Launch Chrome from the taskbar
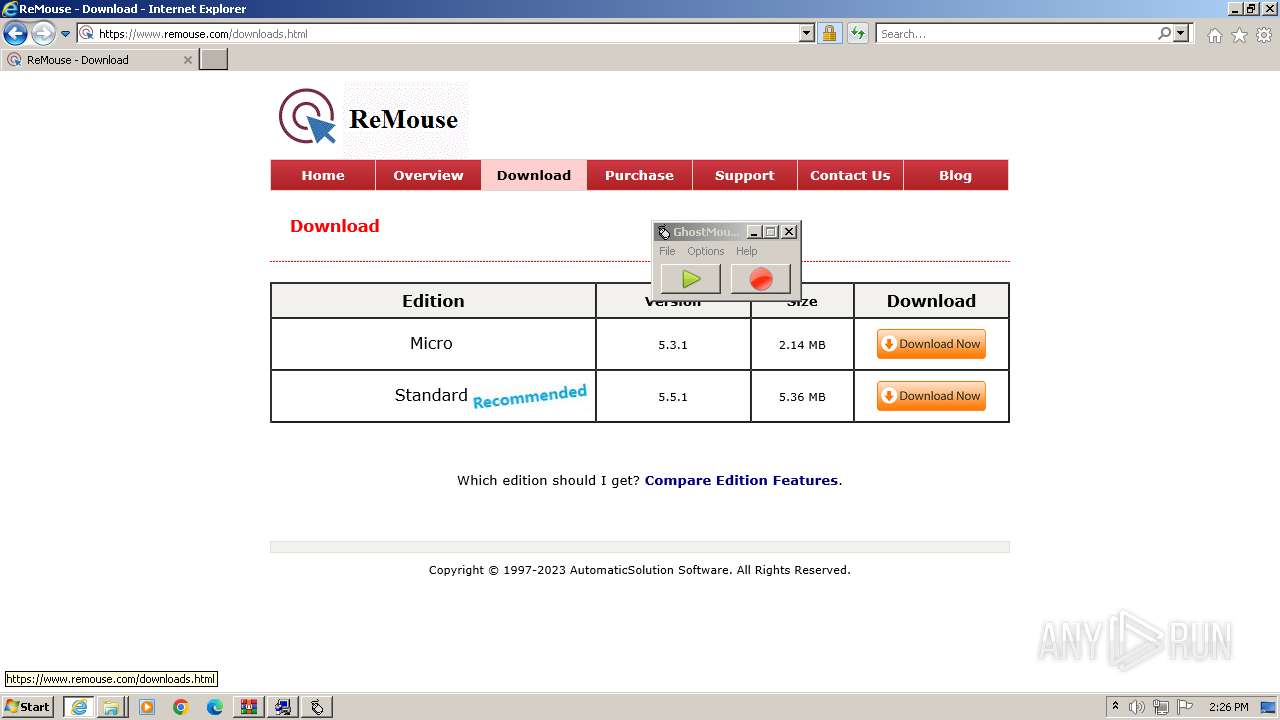The height and width of the screenshot is (720, 1280). [181, 707]
